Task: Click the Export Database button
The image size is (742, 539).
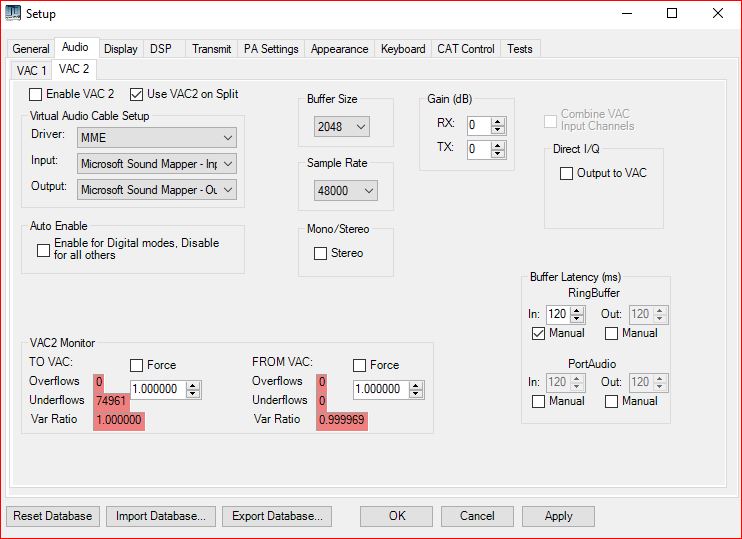Action: [276, 516]
